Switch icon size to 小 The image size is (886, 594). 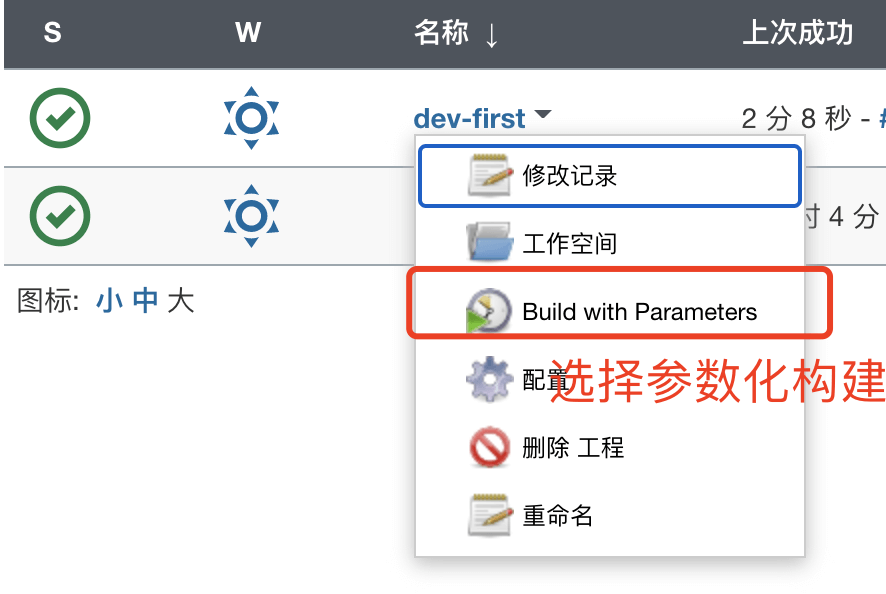pyautogui.click(x=107, y=301)
